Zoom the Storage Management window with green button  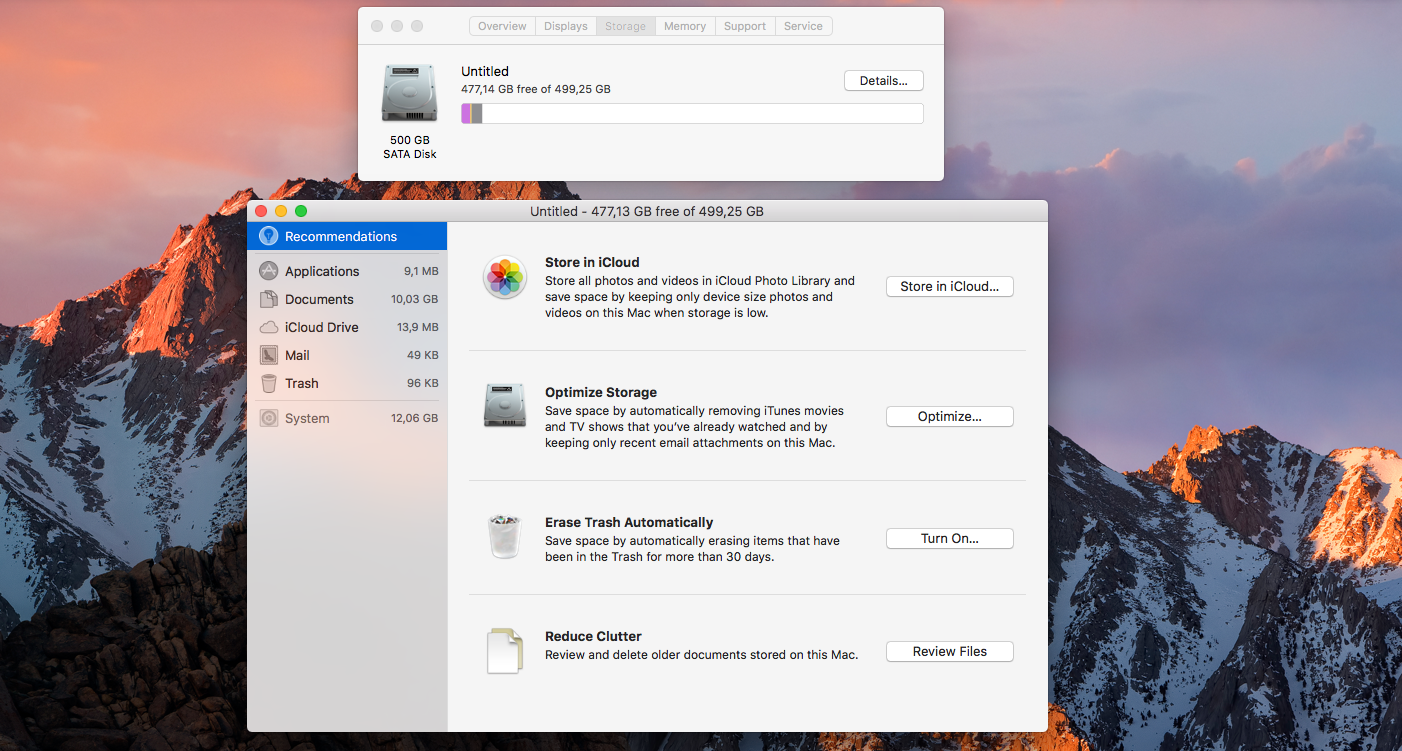tap(301, 211)
